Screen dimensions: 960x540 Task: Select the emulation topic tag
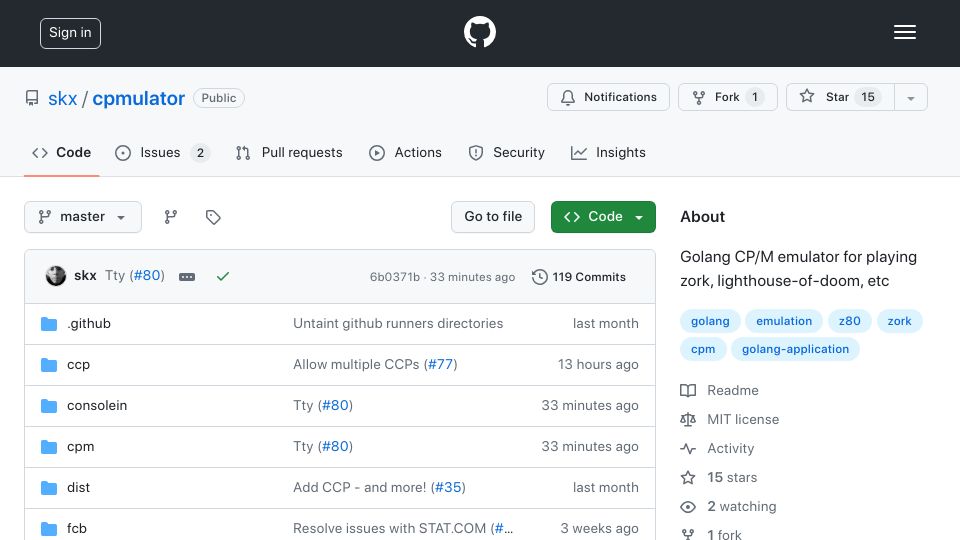click(784, 321)
